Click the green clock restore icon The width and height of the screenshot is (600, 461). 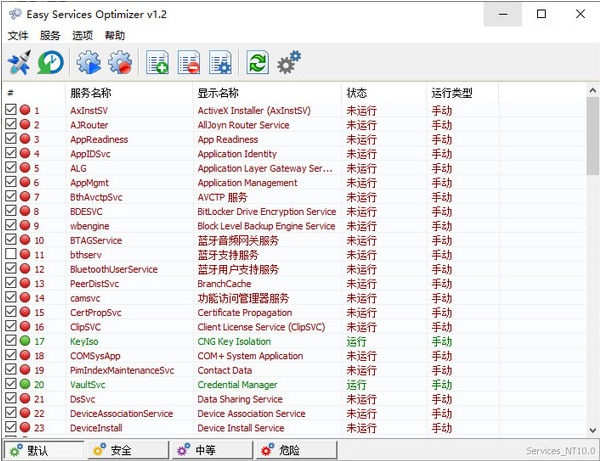point(50,63)
